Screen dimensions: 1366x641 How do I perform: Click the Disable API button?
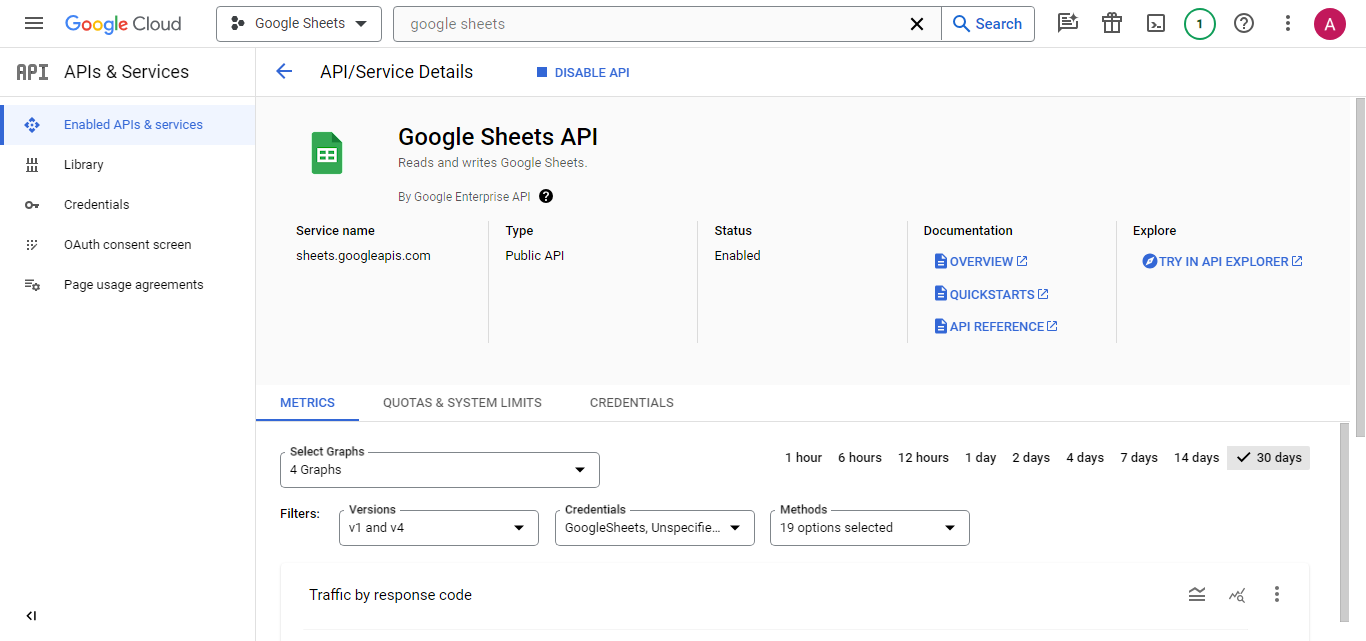[583, 73]
